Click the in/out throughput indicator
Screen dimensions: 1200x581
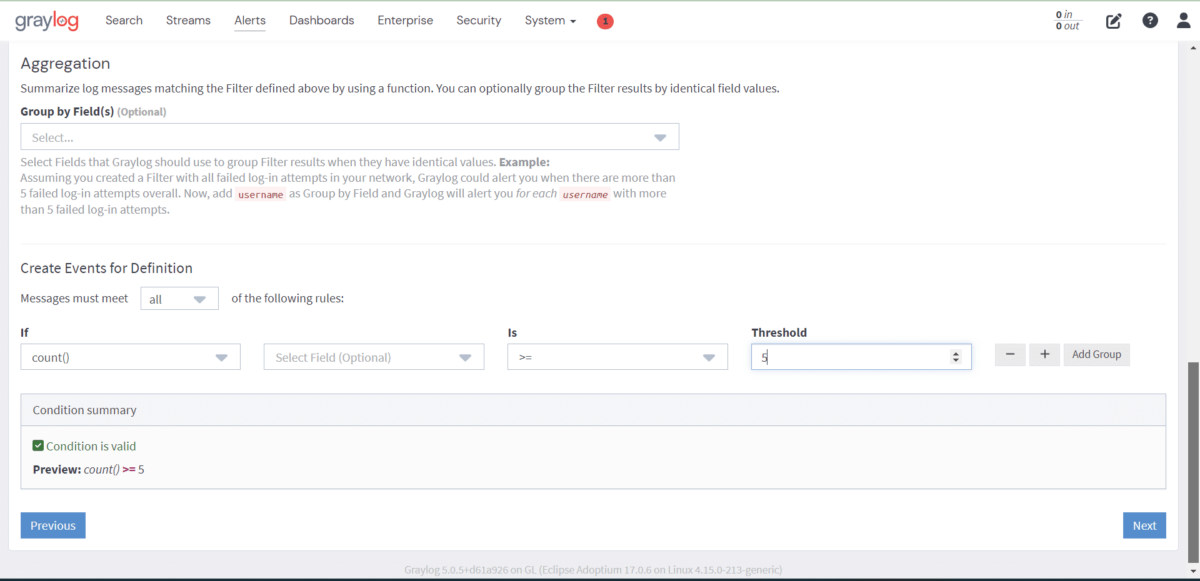click(x=1066, y=20)
